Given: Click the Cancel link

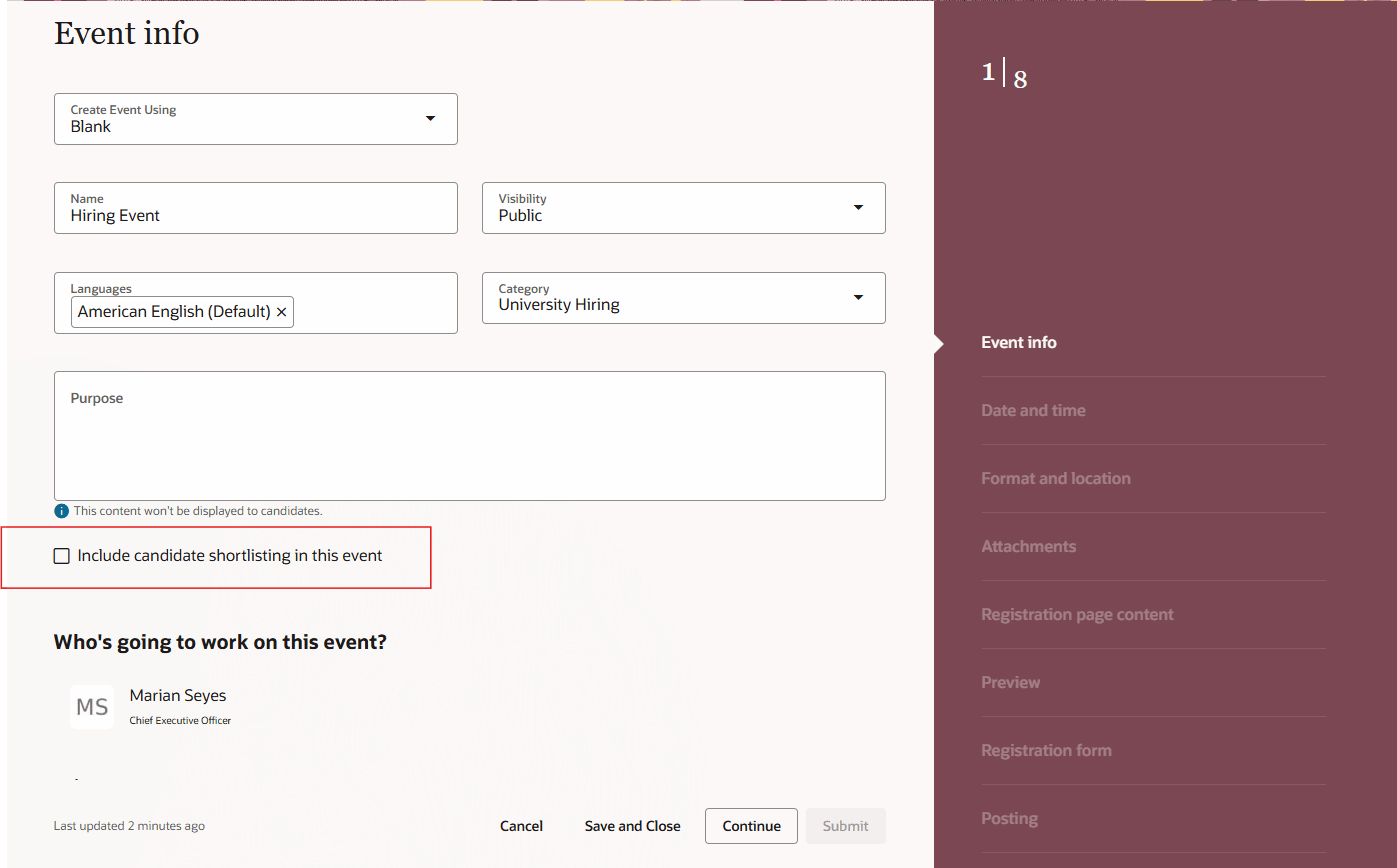Looking at the screenshot, I should (521, 825).
